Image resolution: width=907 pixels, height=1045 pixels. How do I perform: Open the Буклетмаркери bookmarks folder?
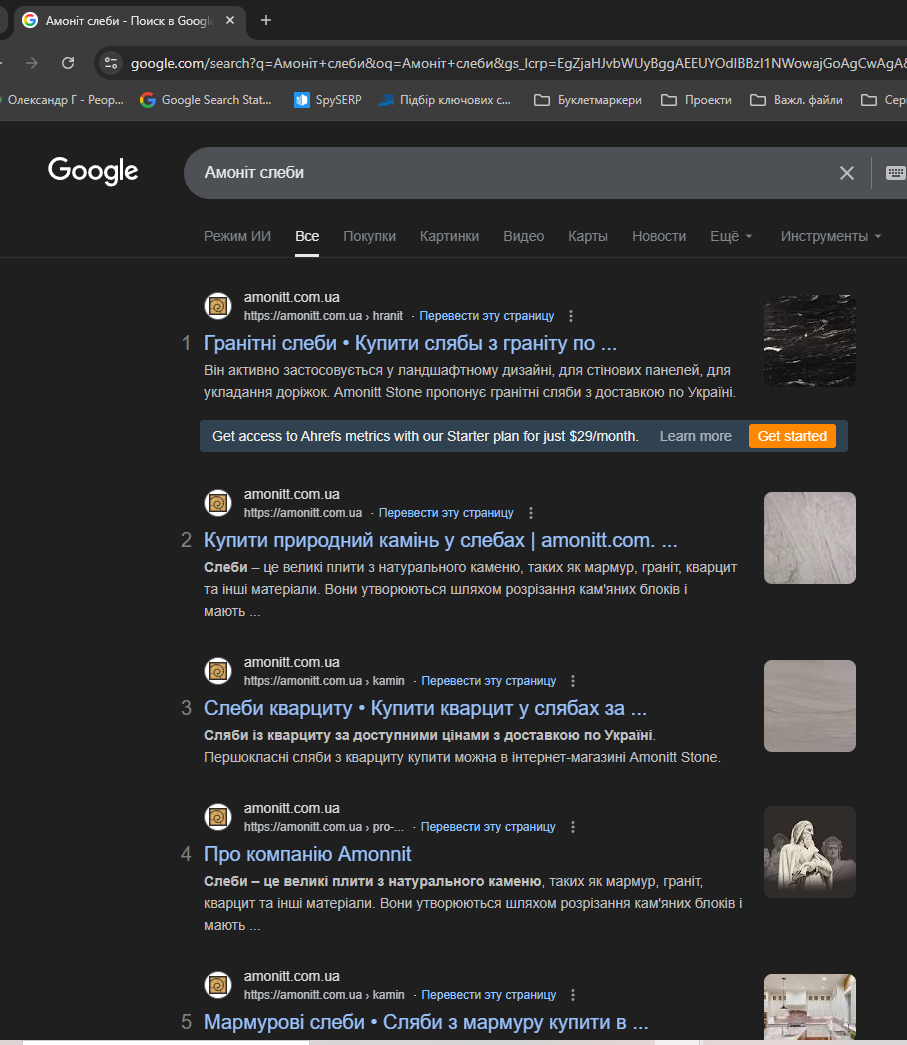588,100
